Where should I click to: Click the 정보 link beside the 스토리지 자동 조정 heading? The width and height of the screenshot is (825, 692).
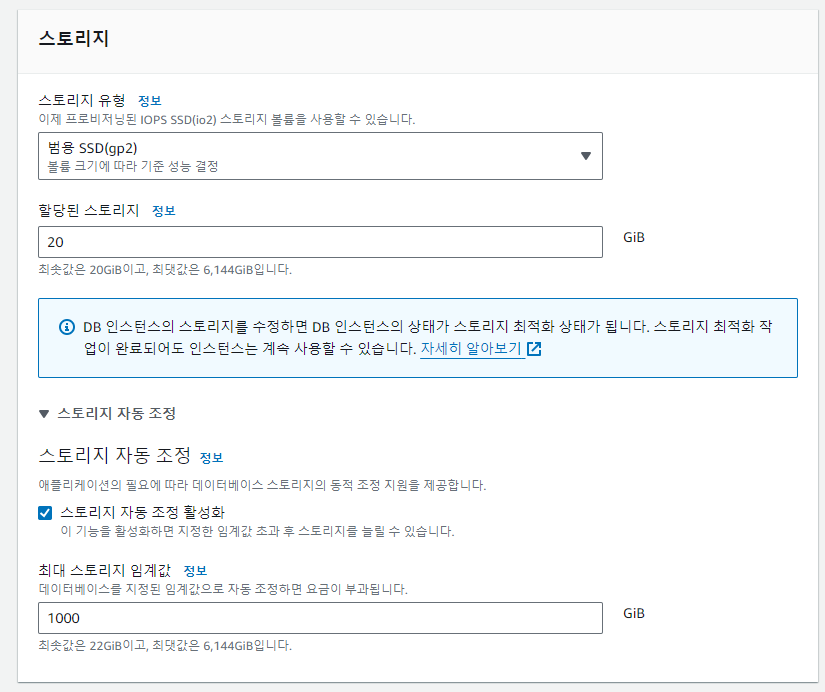coord(212,458)
